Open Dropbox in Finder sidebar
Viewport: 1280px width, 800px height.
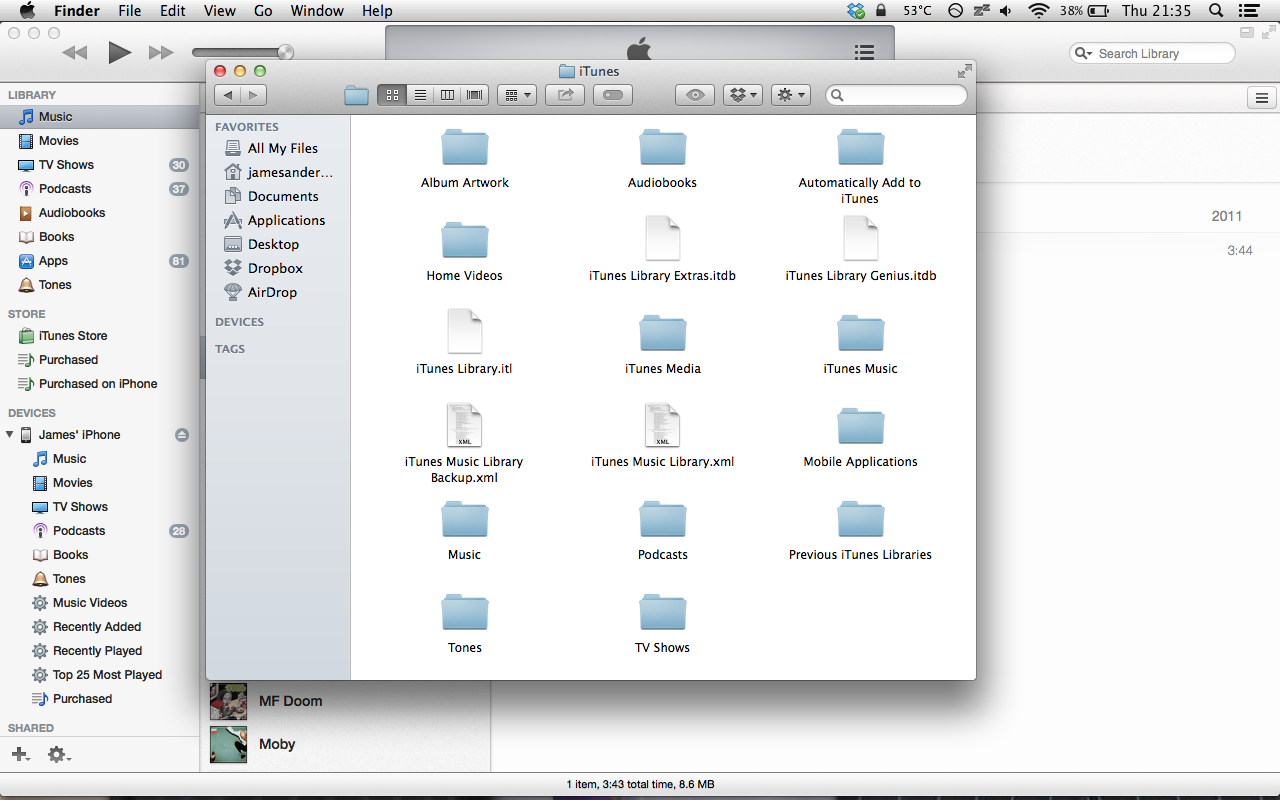pos(264,268)
